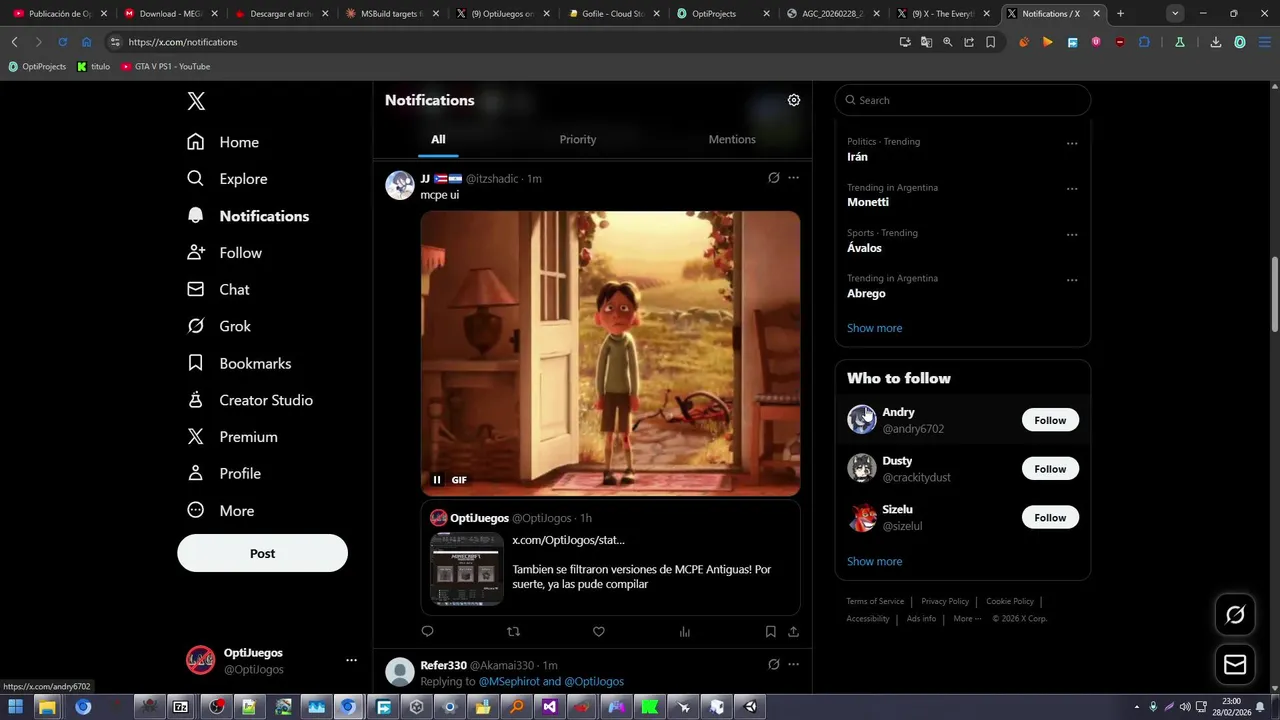
Task: Show more who to follow
Action: click(874, 561)
